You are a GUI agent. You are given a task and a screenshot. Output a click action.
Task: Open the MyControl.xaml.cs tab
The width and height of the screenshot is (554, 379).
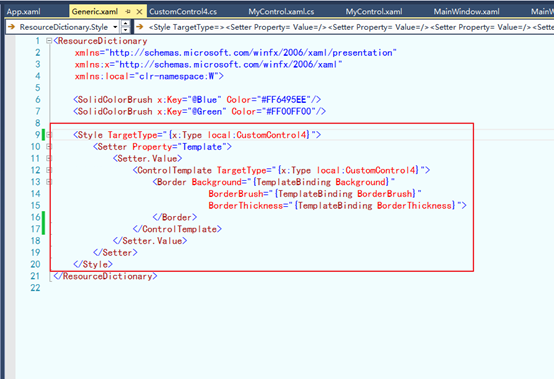click(281, 12)
